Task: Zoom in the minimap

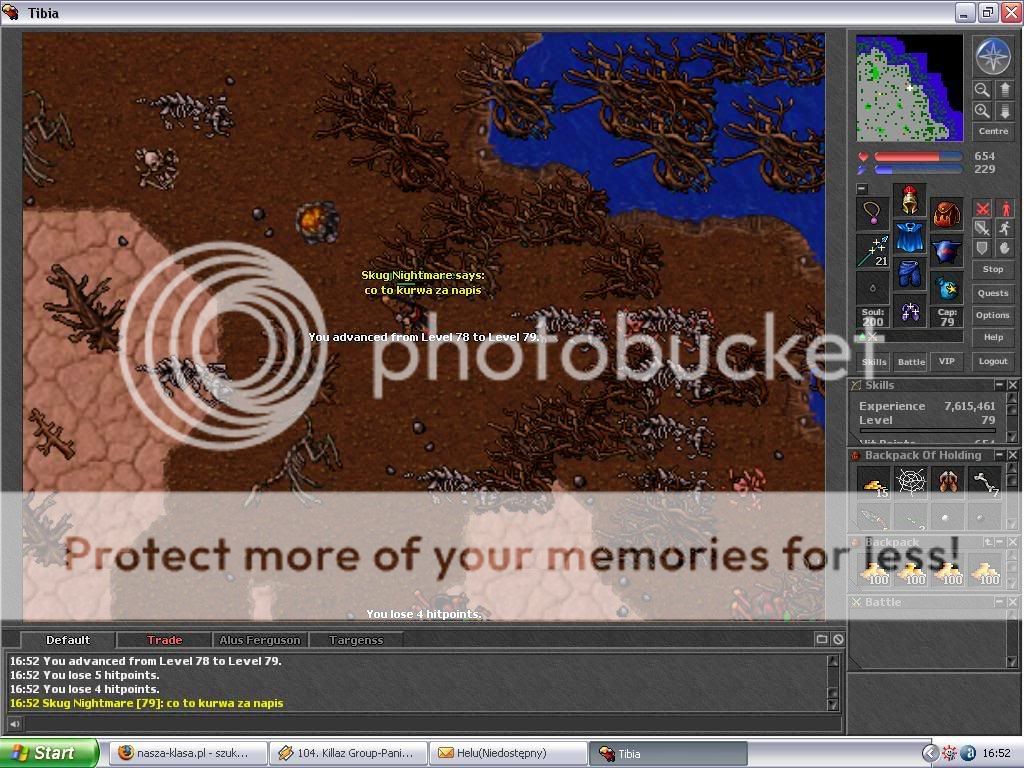Action: click(982, 111)
